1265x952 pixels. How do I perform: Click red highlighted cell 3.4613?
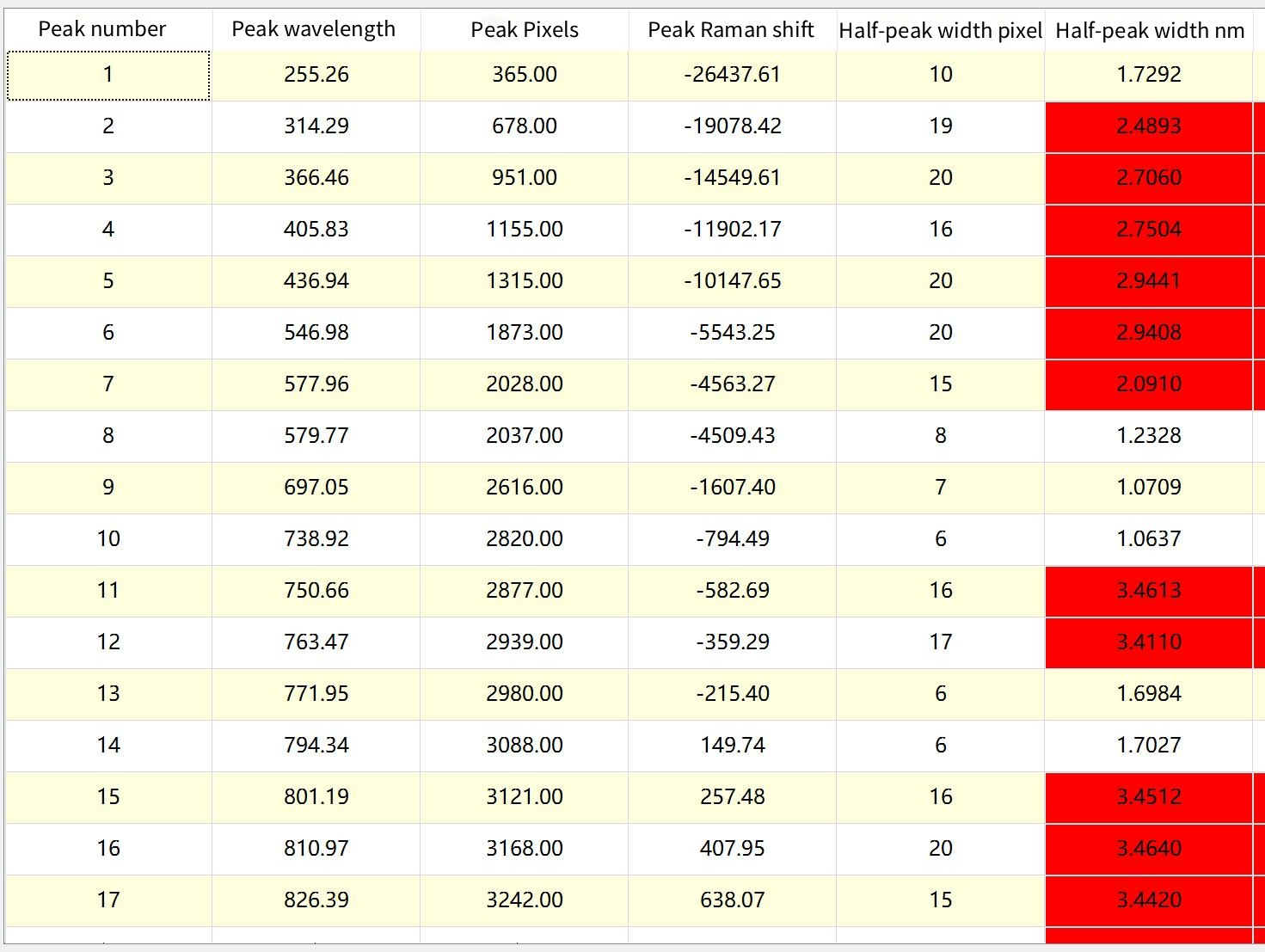pos(1149,591)
